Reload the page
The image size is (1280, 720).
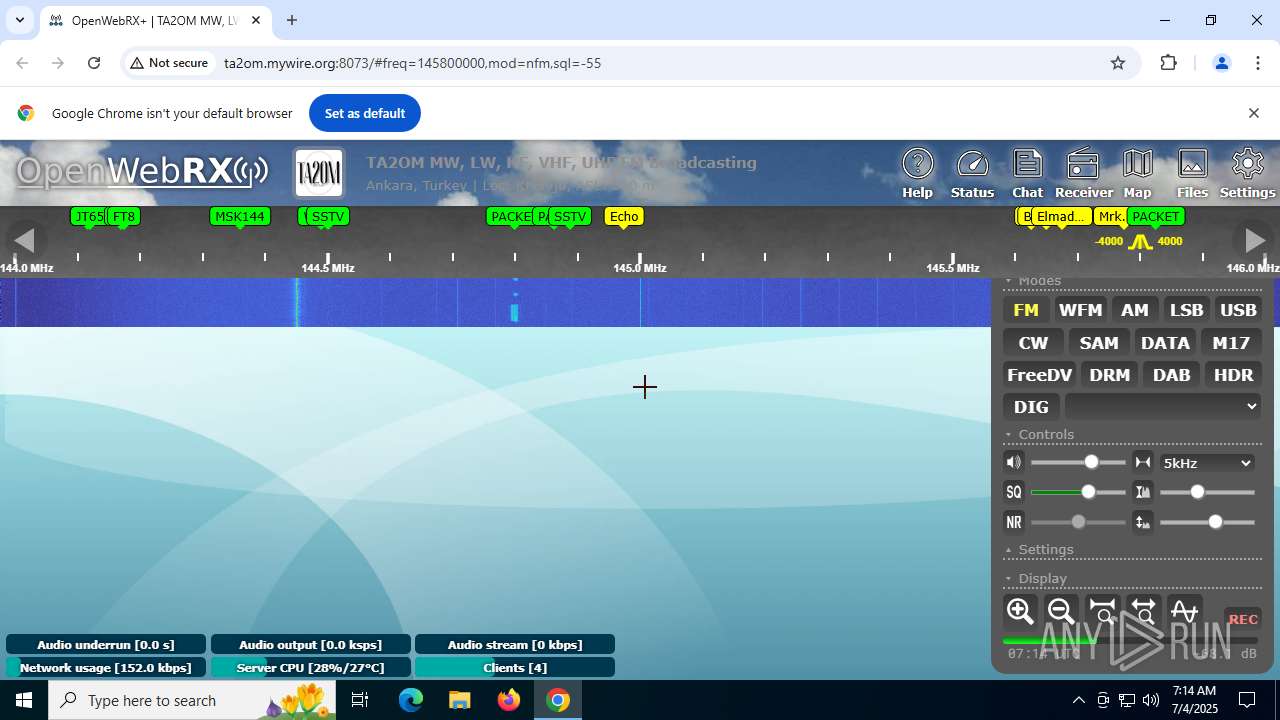[94, 63]
